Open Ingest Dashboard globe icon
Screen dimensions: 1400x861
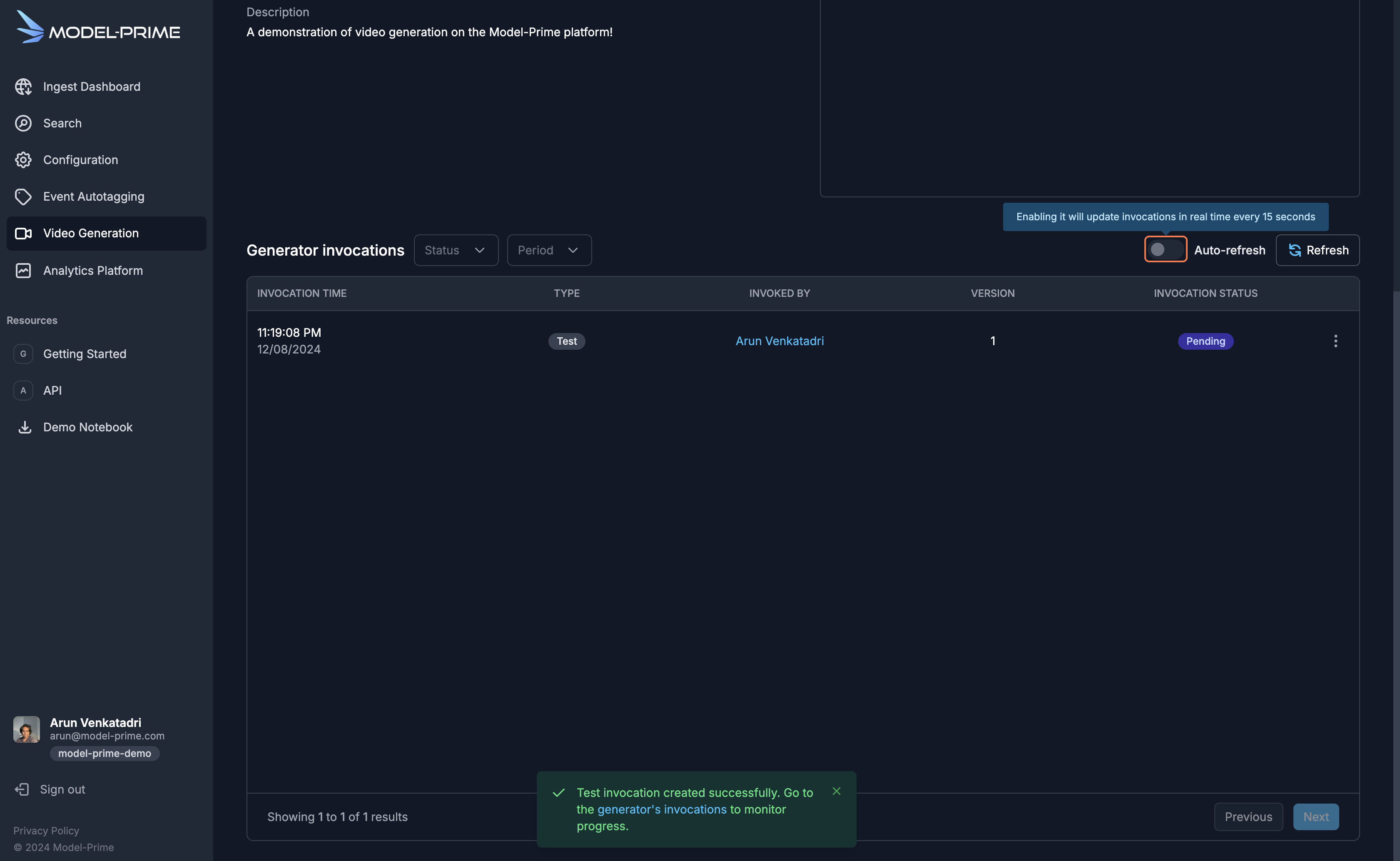[23, 87]
